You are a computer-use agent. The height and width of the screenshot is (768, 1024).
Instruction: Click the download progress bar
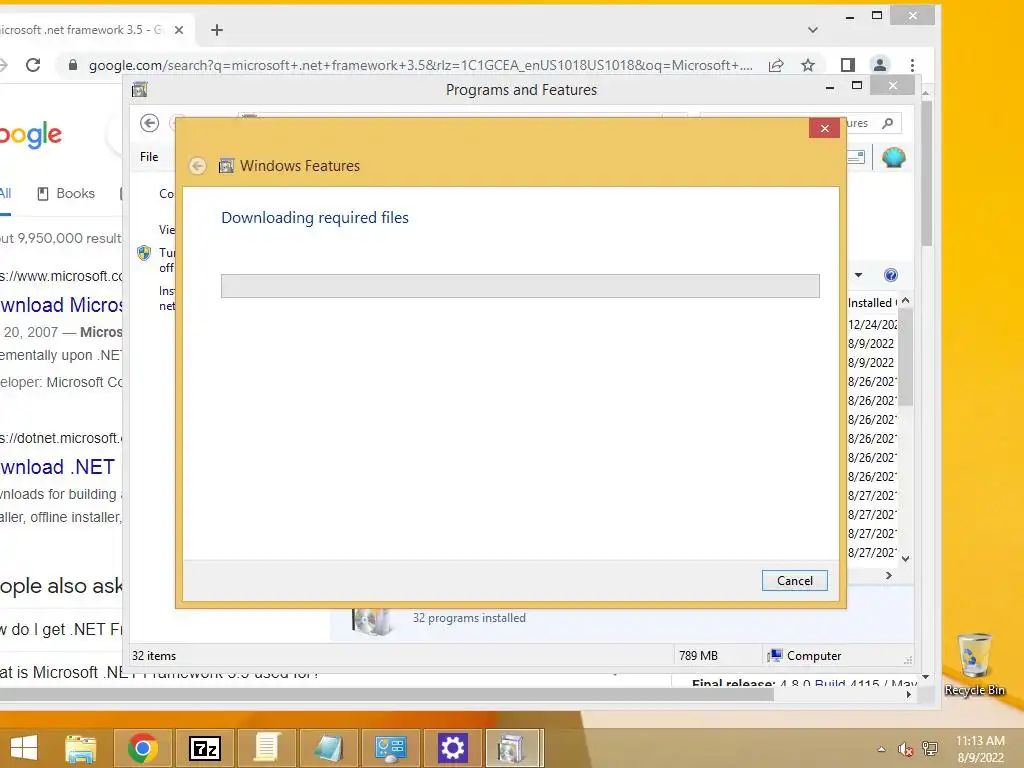click(520, 285)
